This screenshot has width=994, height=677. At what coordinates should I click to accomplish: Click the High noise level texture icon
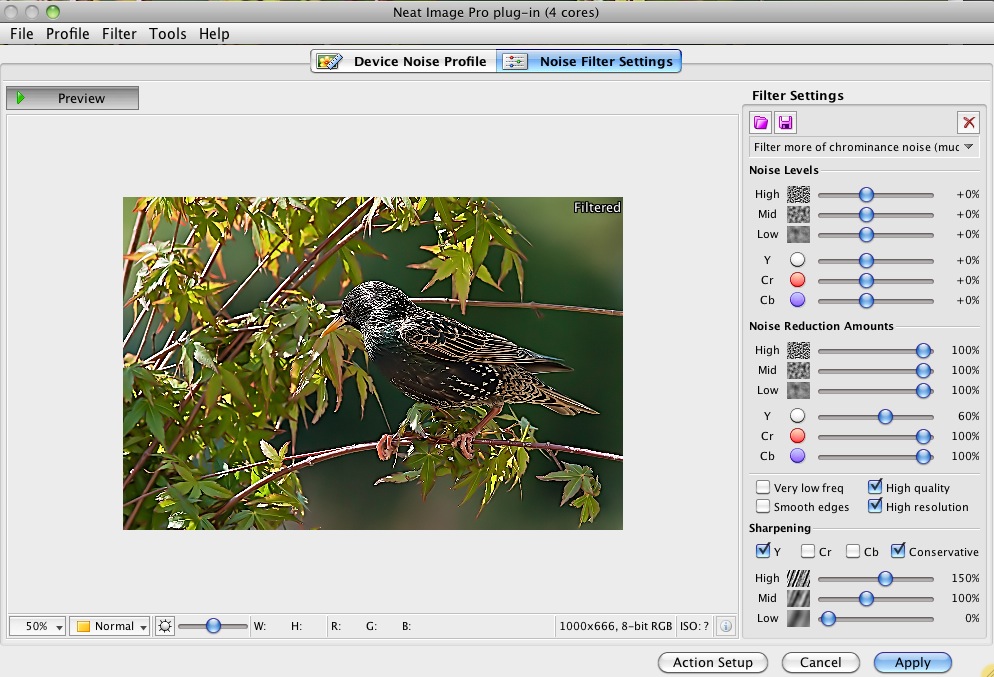coord(798,194)
